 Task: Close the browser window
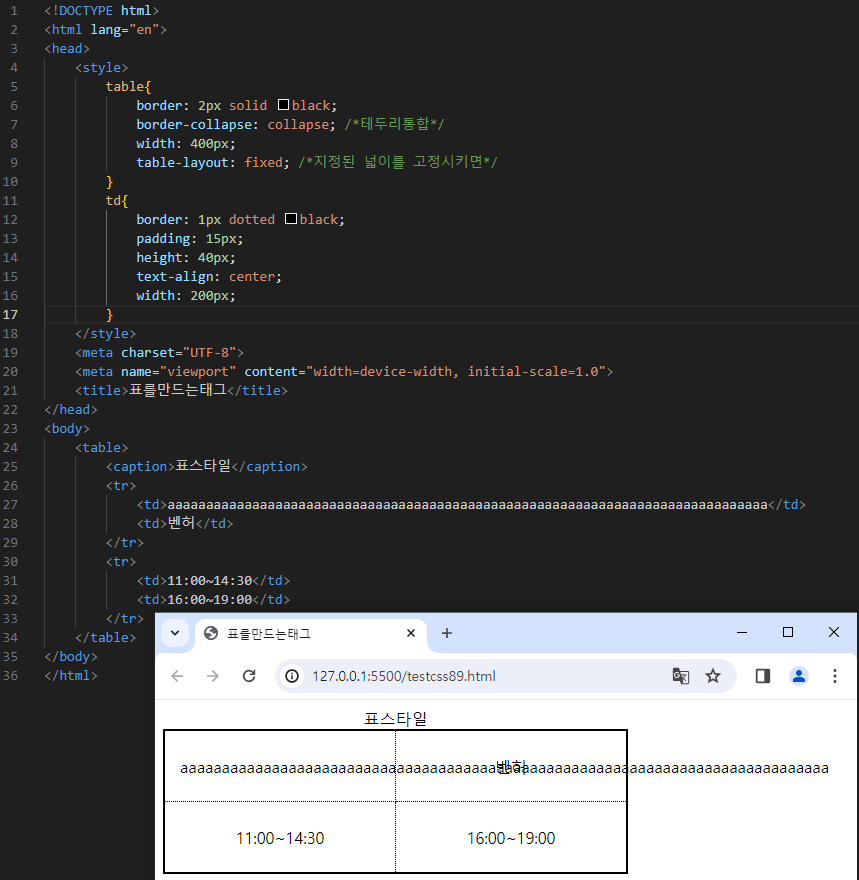click(x=834, y=632)
